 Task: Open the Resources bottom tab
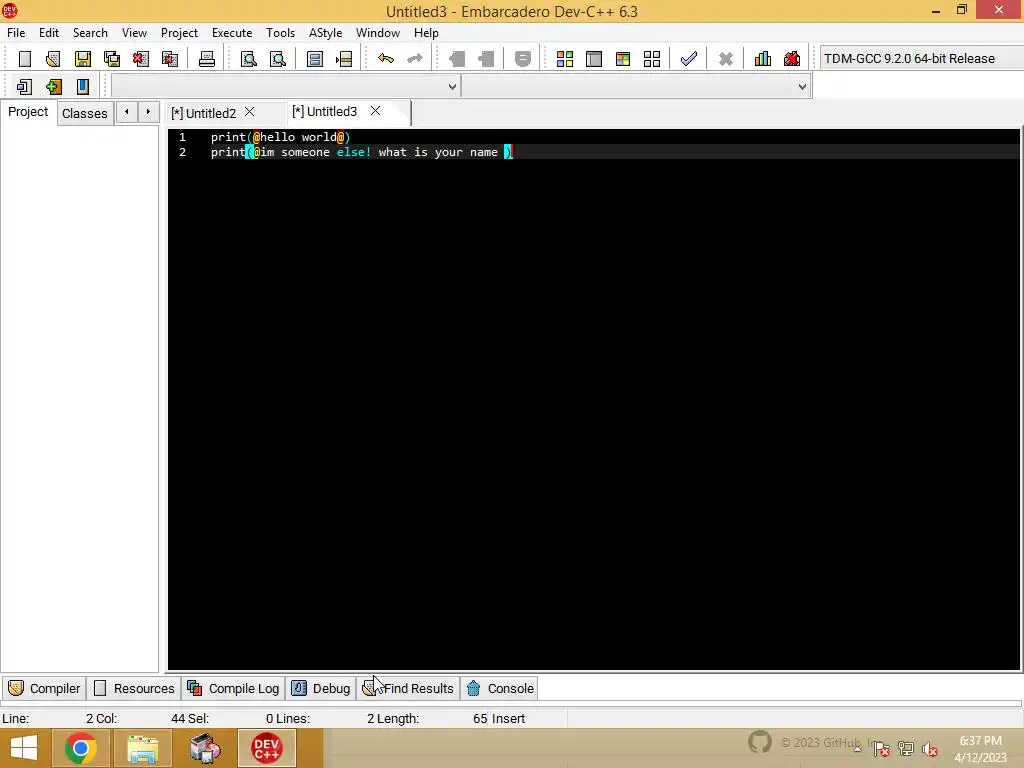click(x=135, y=688)
